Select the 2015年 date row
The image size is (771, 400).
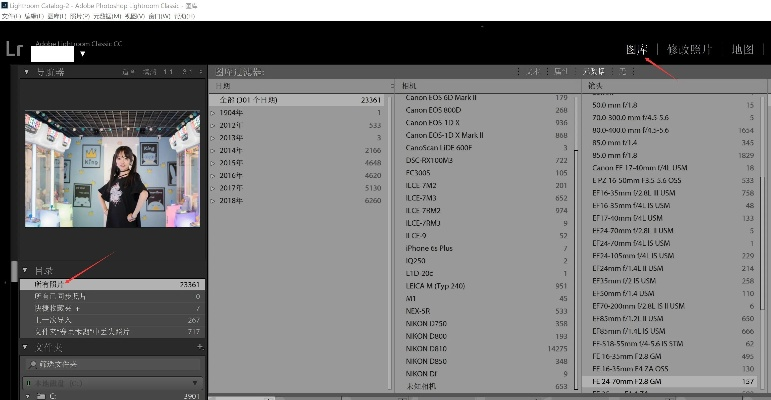coord(297,163)
